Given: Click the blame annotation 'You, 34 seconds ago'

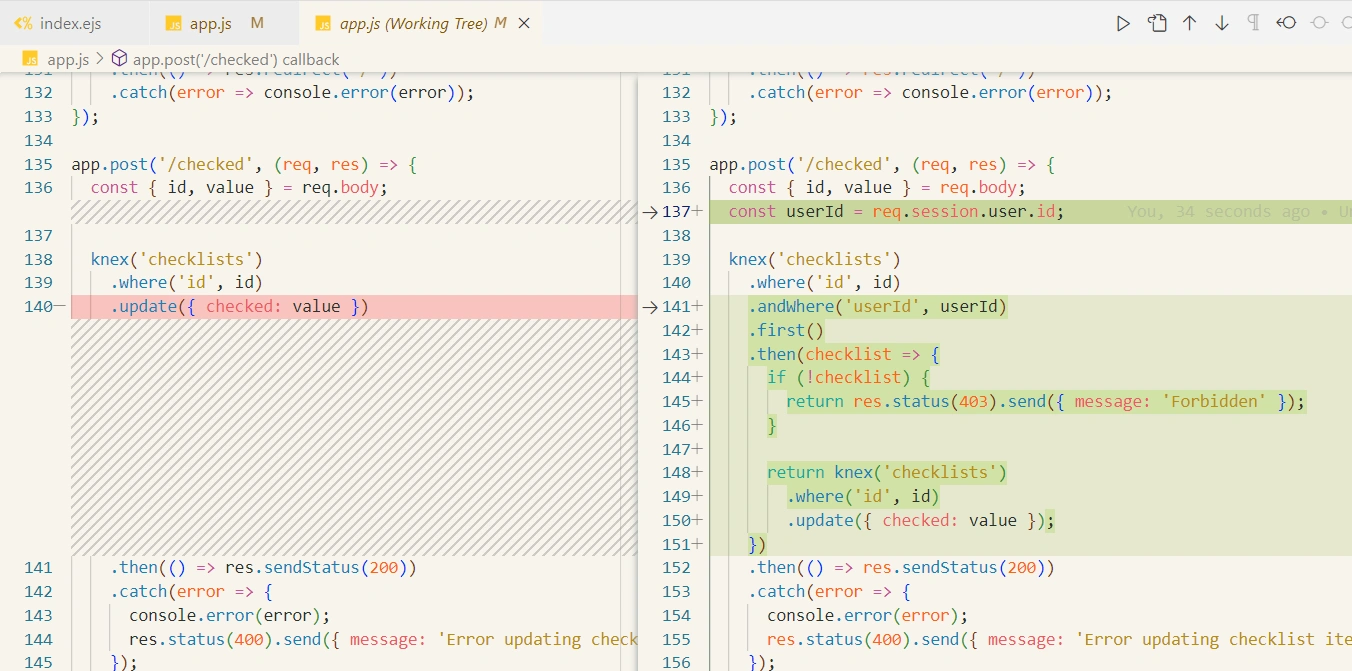Looking at the screenshot, I should (1218, 212).
